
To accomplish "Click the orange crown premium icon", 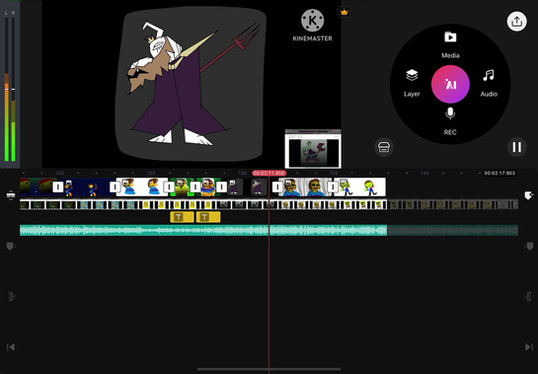I will click(x=344, y=12).
